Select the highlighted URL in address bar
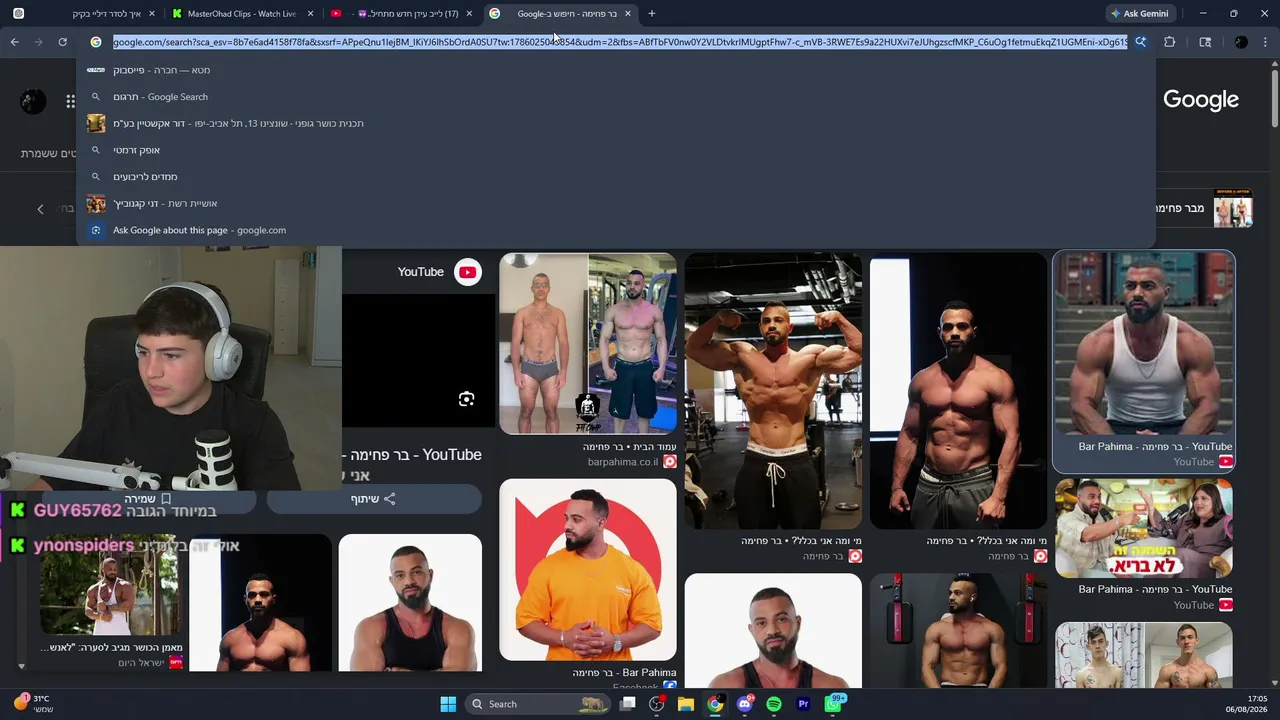The height and width of the screenshot is (720, 1280). point(620,42)
